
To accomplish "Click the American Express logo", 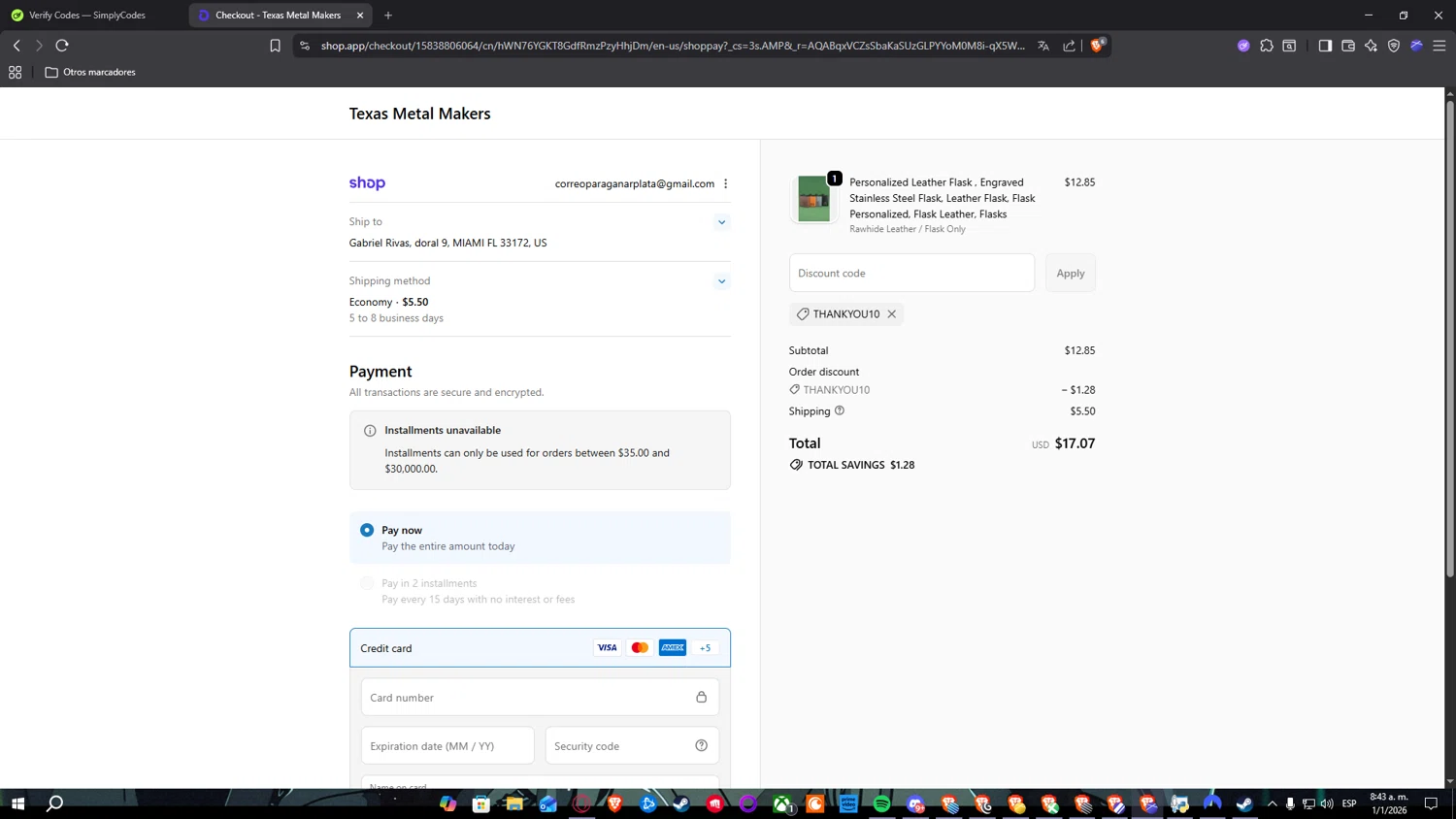I will pos(673,647).
